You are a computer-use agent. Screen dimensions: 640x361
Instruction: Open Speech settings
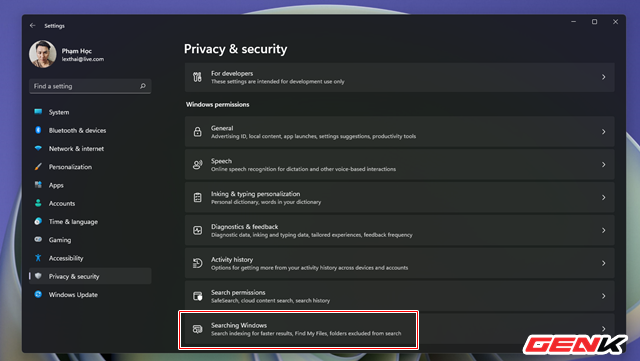point(400,165)
